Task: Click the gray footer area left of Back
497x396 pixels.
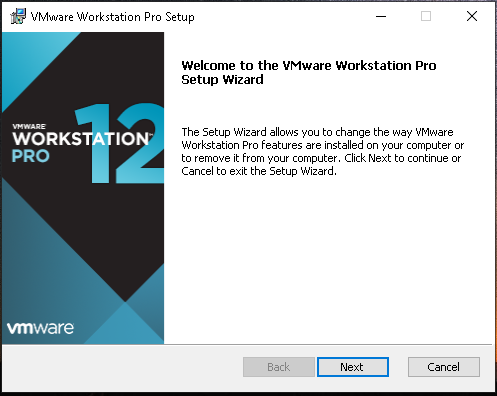Action: (x=122, y=367)
